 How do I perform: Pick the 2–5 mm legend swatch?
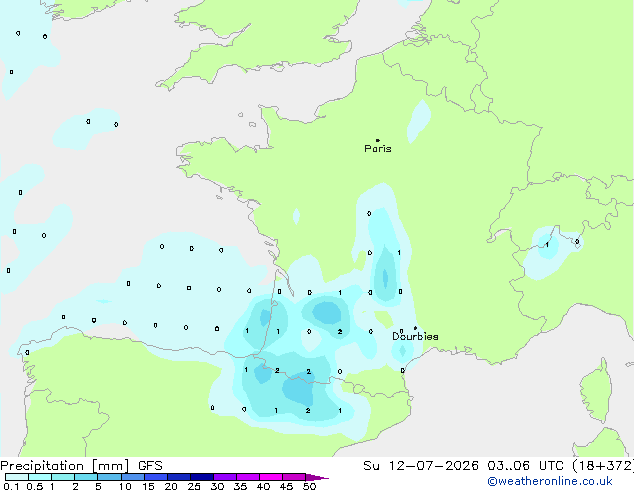(x=86, y=477)
